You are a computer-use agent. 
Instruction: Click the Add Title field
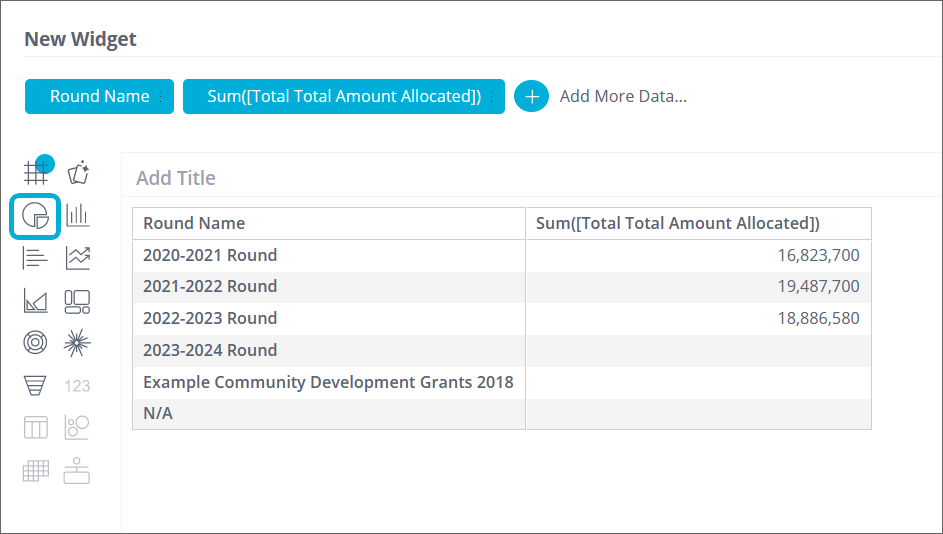click(176, 178)
